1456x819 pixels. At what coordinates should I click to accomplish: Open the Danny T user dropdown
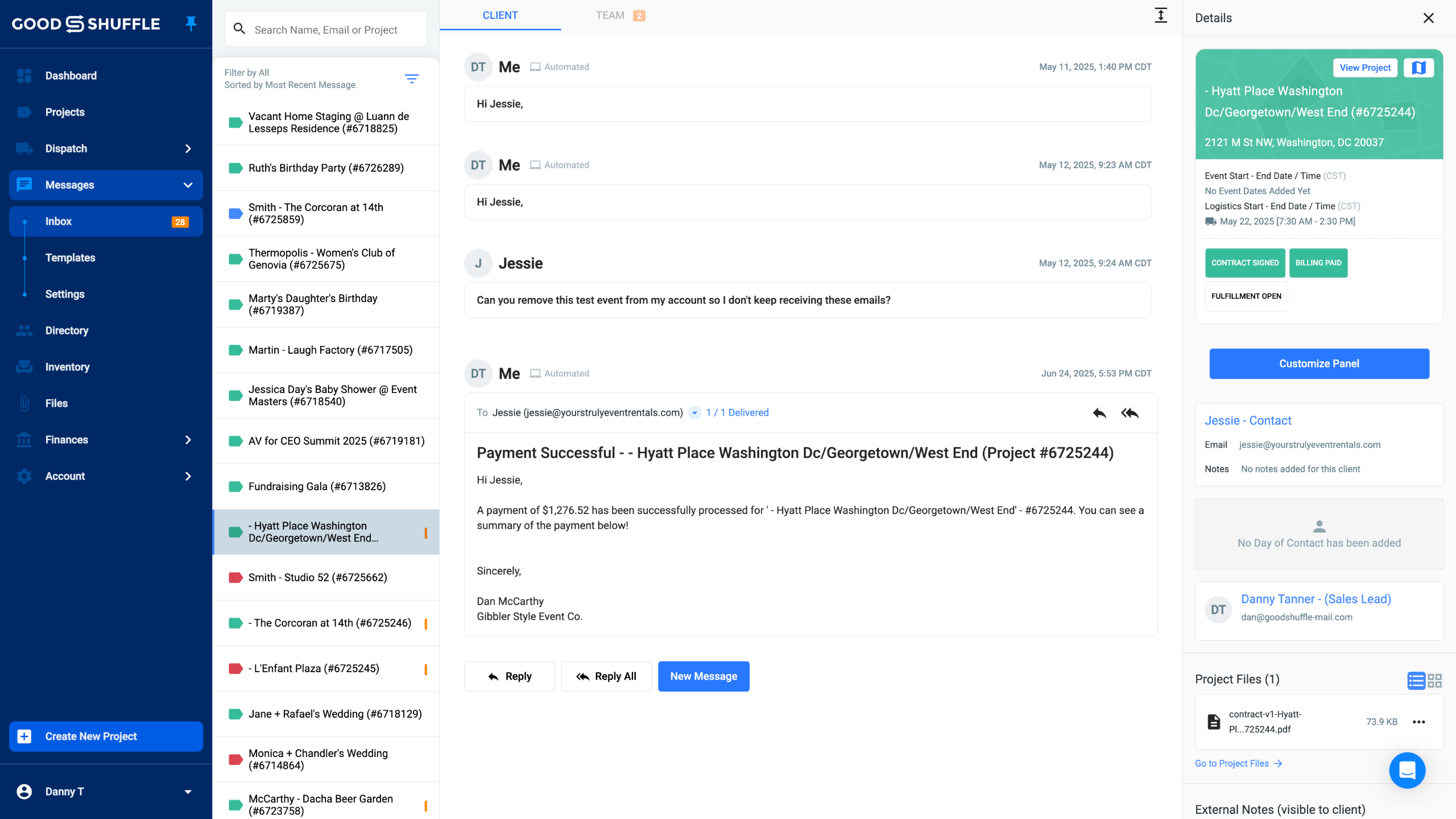(188, 792)
